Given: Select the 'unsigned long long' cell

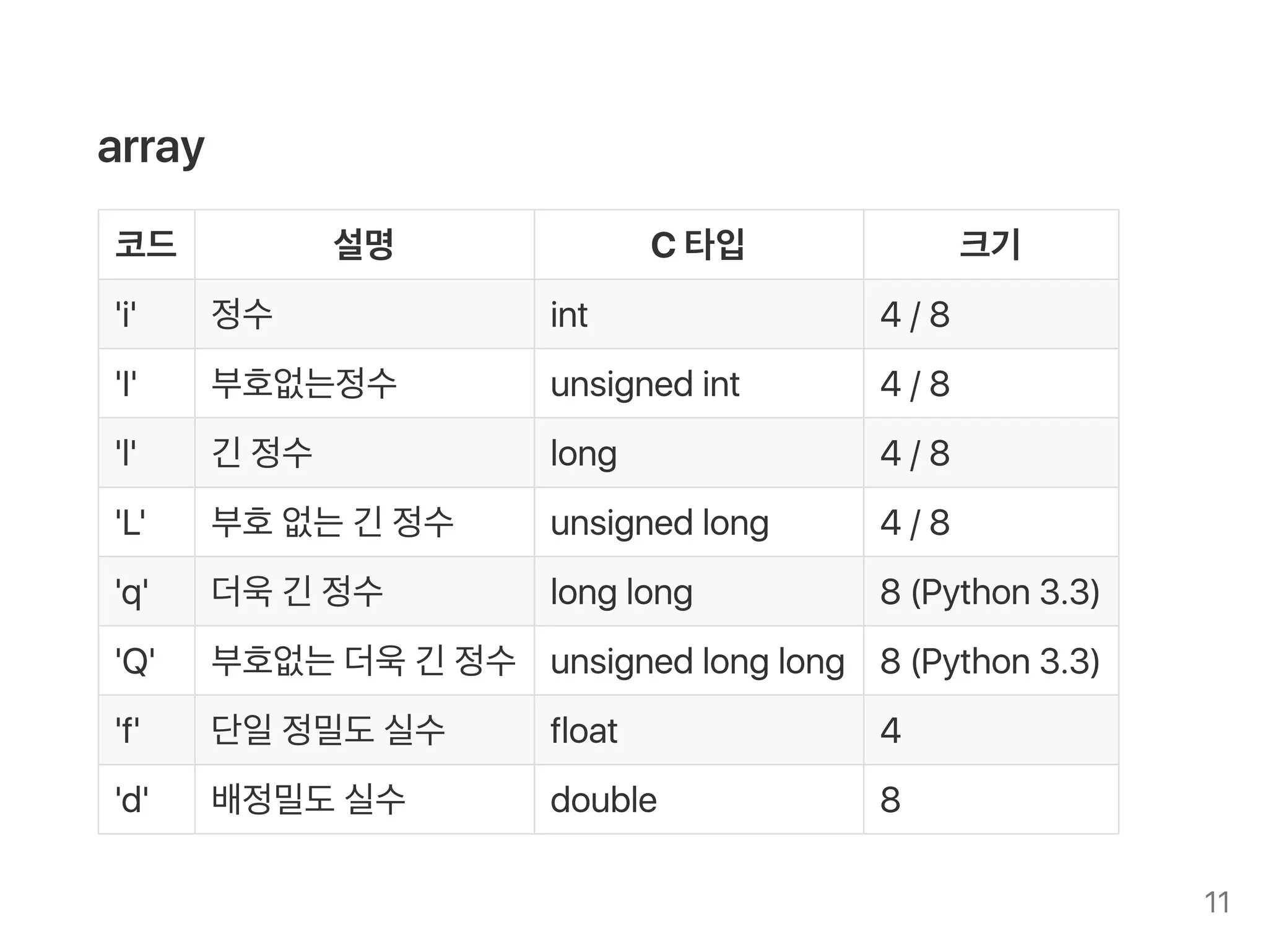Looking at the screenshot, I should (x=697, y=661).
